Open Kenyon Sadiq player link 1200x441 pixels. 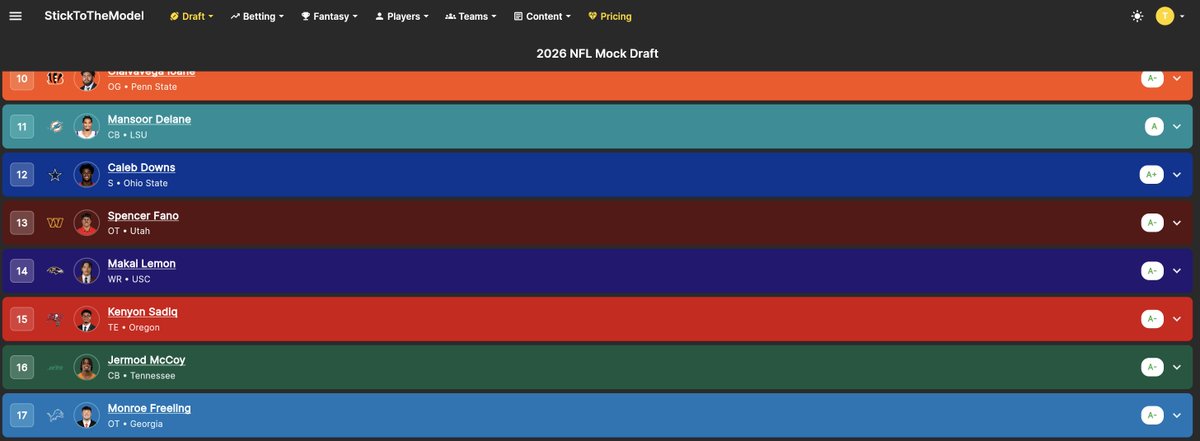pos(143,311)
